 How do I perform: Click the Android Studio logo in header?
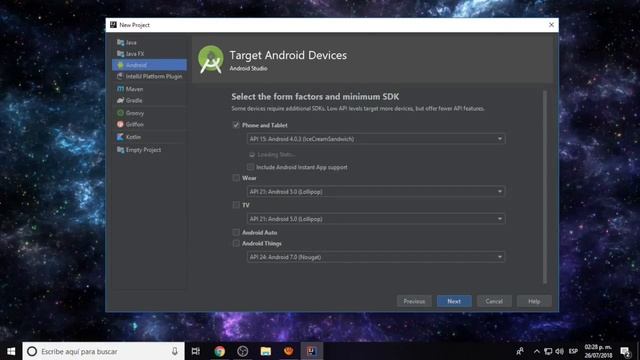coord(211,60)
